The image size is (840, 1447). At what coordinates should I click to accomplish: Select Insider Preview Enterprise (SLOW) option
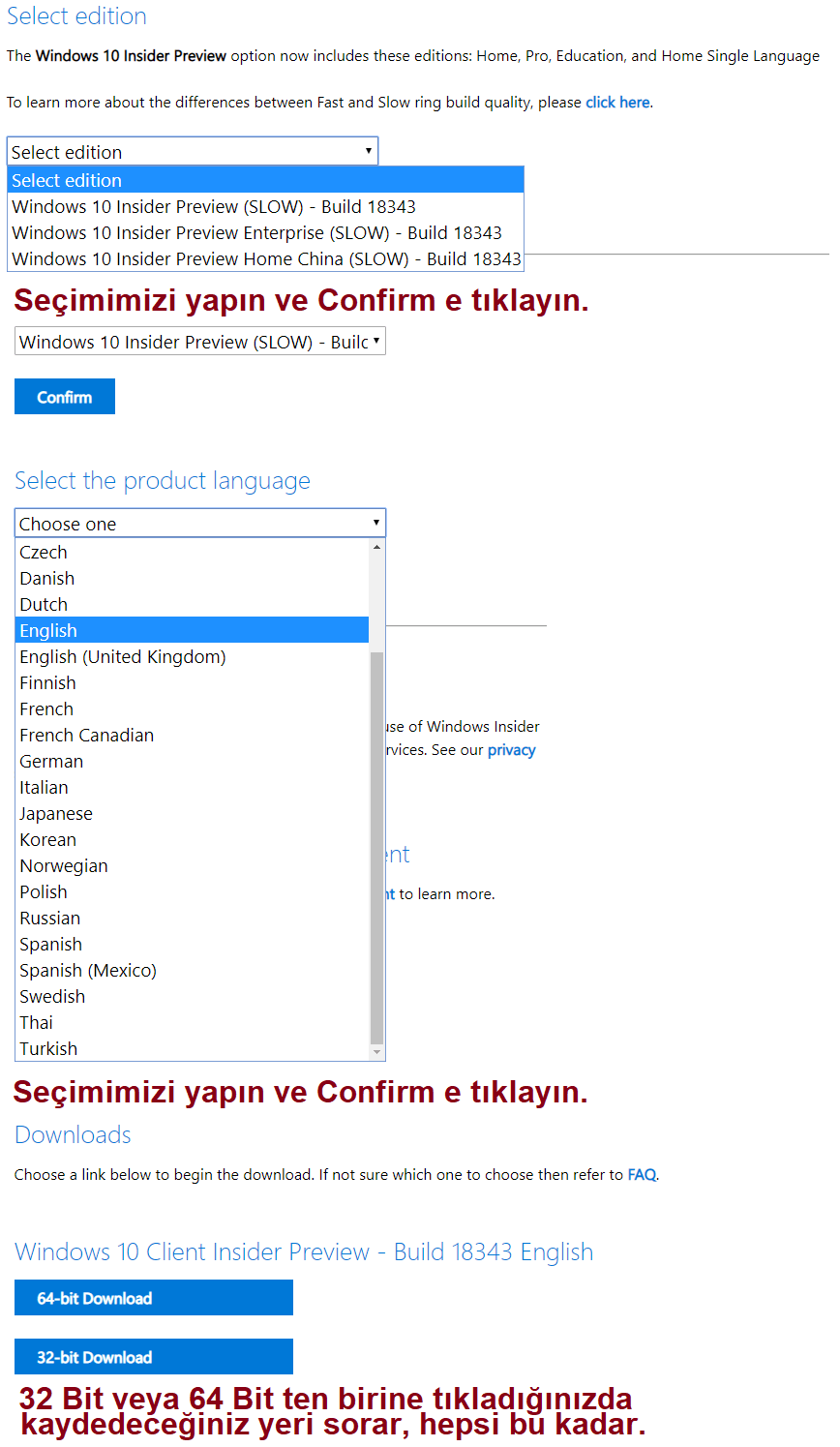tap(256, 233)
